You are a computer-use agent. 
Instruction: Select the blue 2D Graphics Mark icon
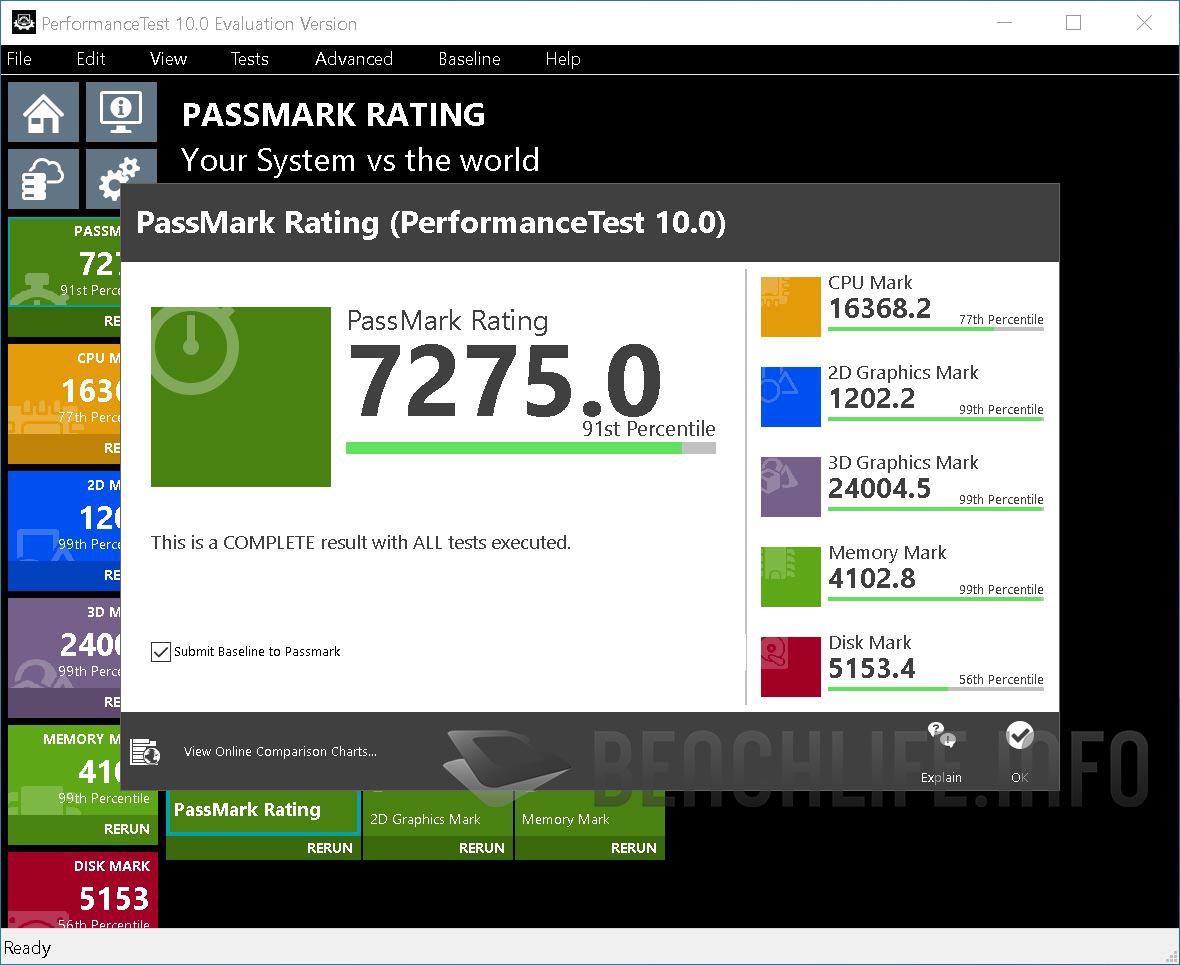pos(790,396)
